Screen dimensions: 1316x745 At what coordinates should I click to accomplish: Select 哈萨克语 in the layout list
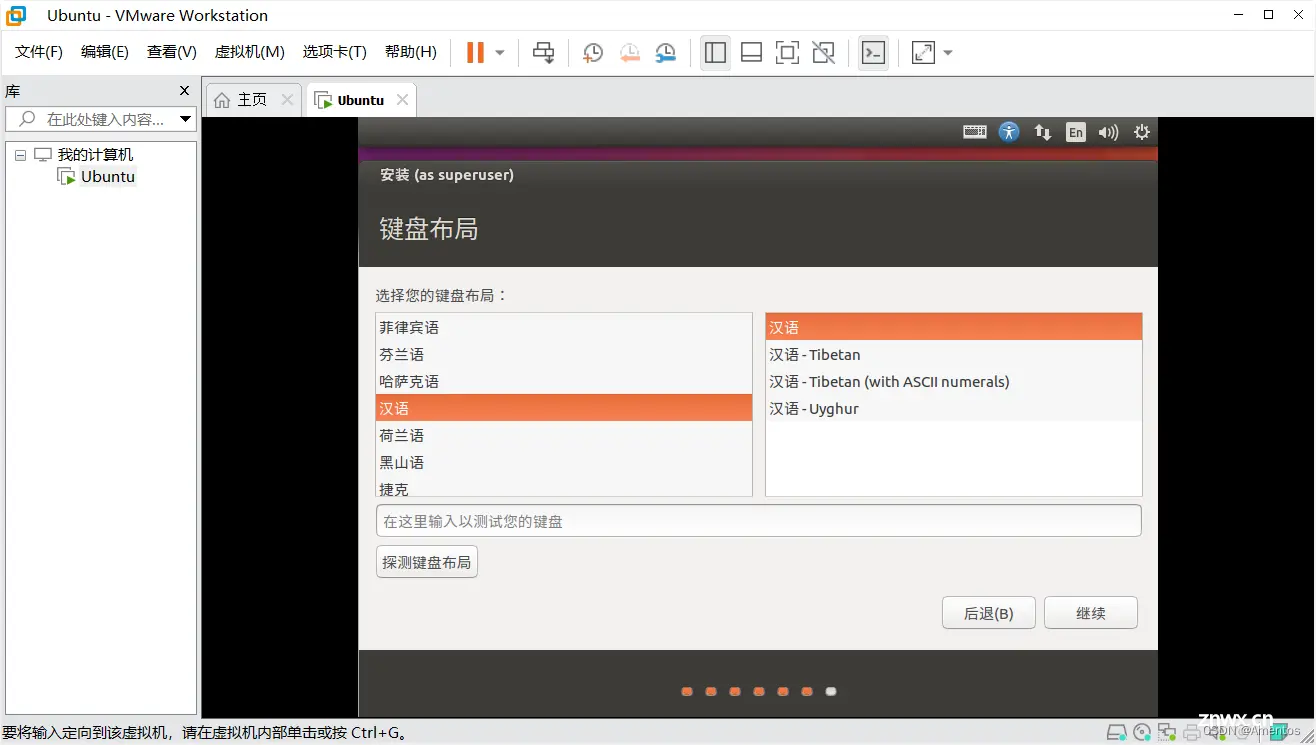(564, 381)
